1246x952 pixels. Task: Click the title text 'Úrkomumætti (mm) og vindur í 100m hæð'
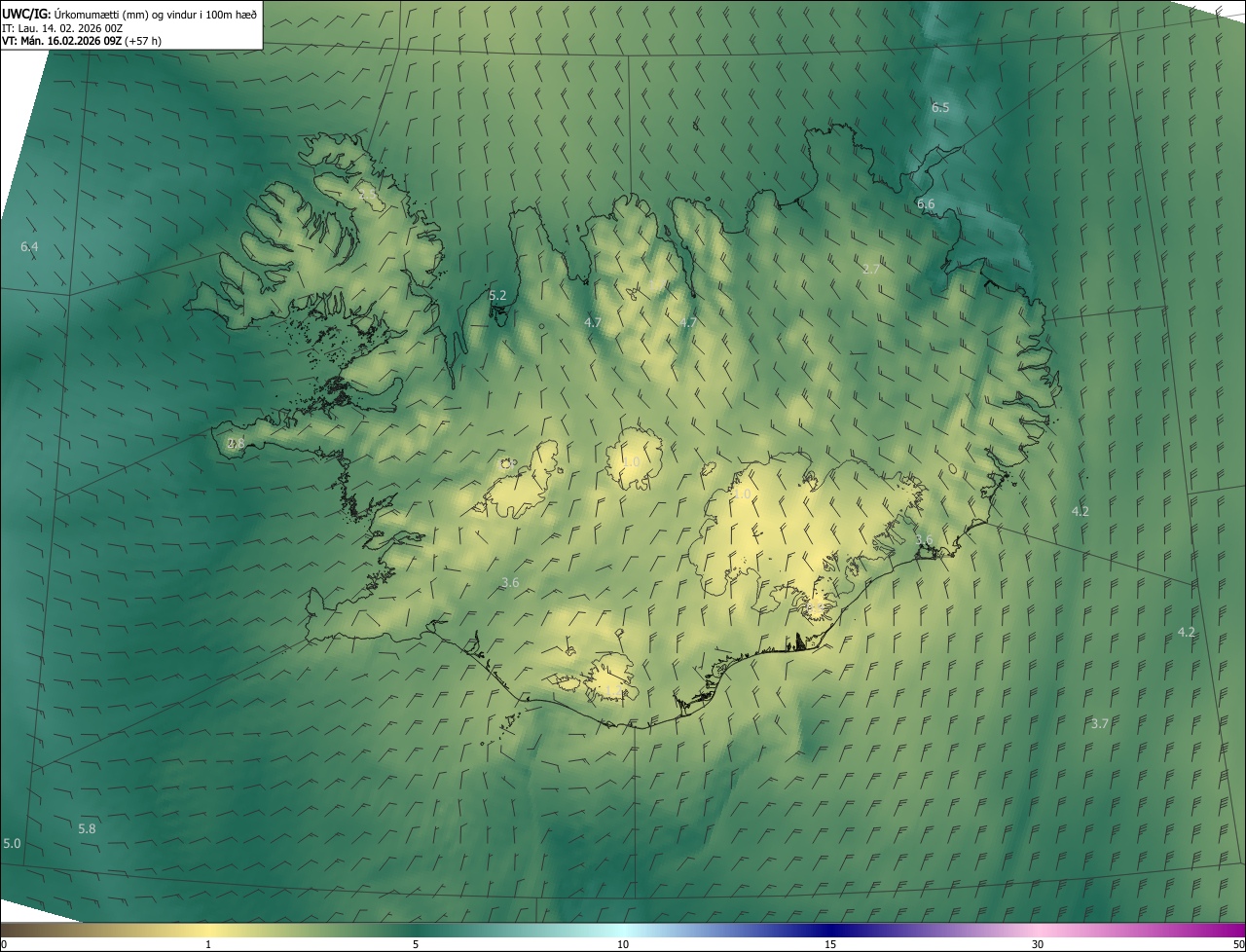pyautogui.click(x=155, y=14)
